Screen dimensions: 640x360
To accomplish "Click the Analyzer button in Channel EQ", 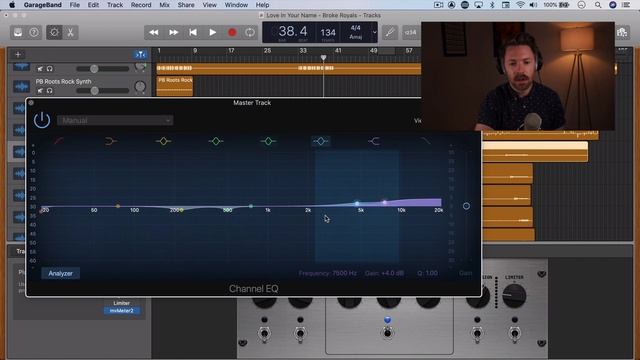I will (x=60, y=273).
